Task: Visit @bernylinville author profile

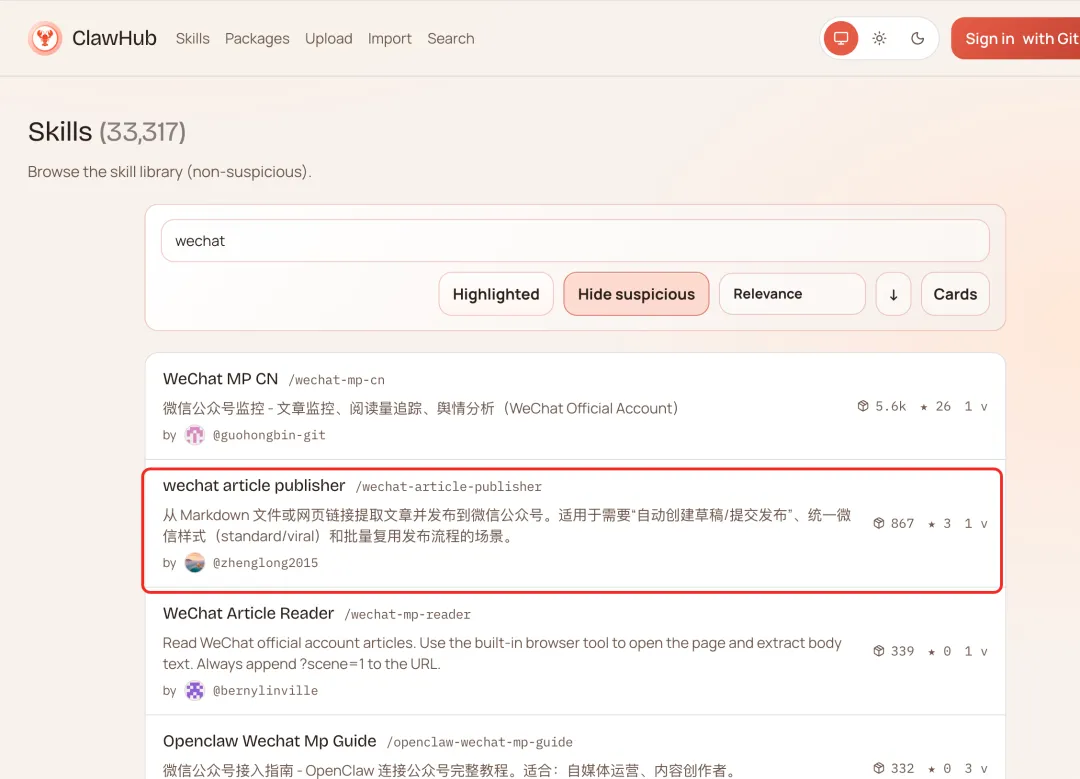Action: point(265,690)
